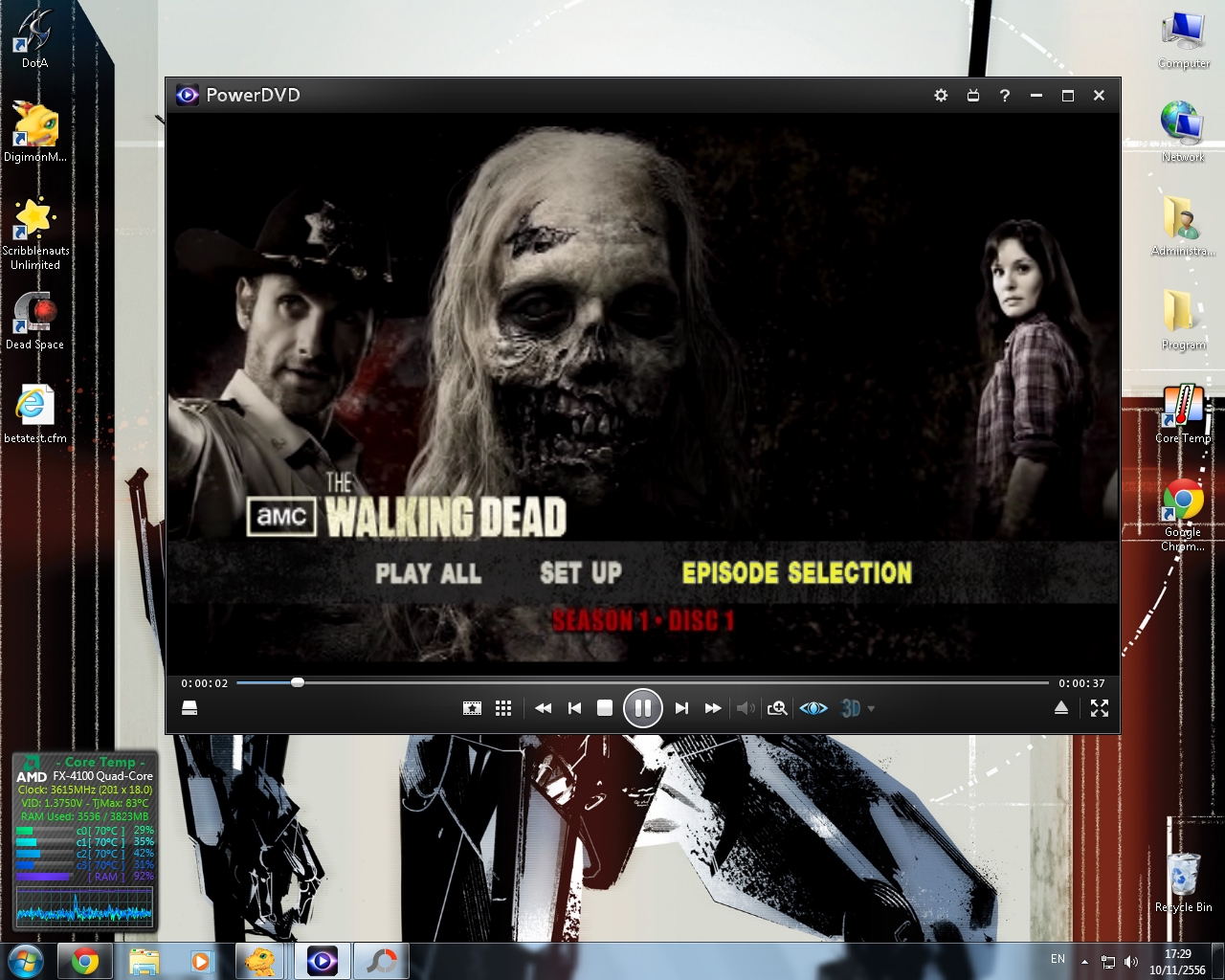Open the DotA desktop shortcut
Image resolution: width=1225 pixels, height=980 pixels.
point(34,38)
